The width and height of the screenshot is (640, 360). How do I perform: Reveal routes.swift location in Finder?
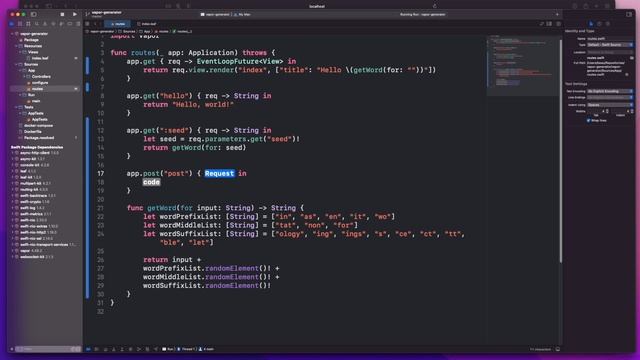pyautogui.click(x=627, y=74)
